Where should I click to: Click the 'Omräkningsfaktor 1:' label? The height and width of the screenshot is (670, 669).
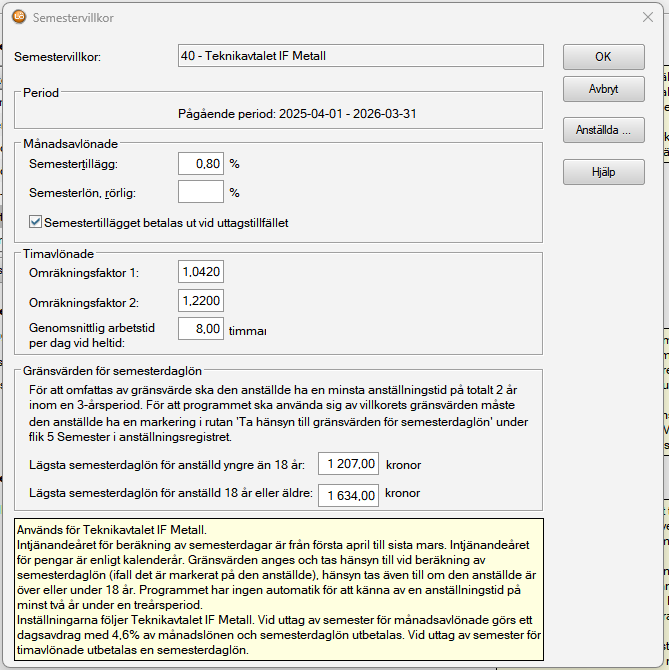click(x=84, y=273)
